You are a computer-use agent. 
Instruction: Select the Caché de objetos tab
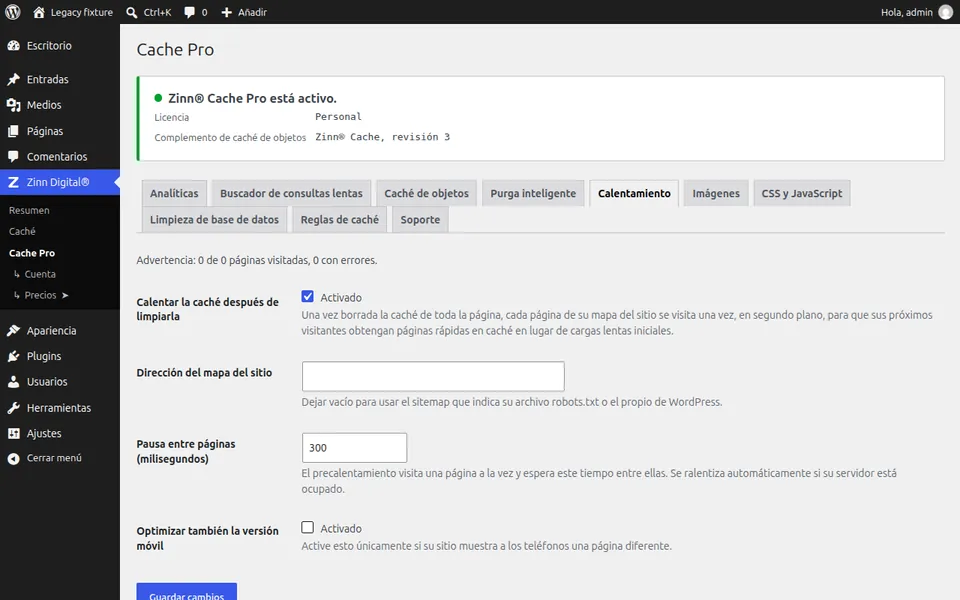click(426, 193)
